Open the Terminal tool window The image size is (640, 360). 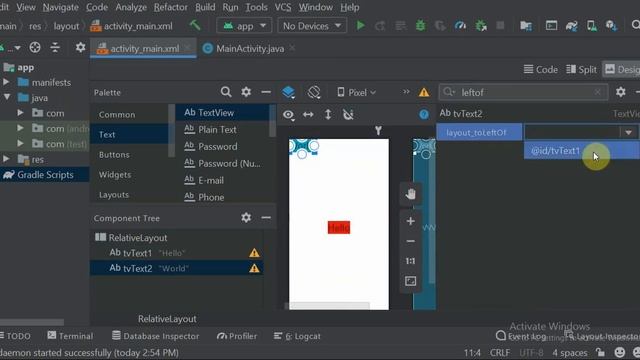point(70,336)
